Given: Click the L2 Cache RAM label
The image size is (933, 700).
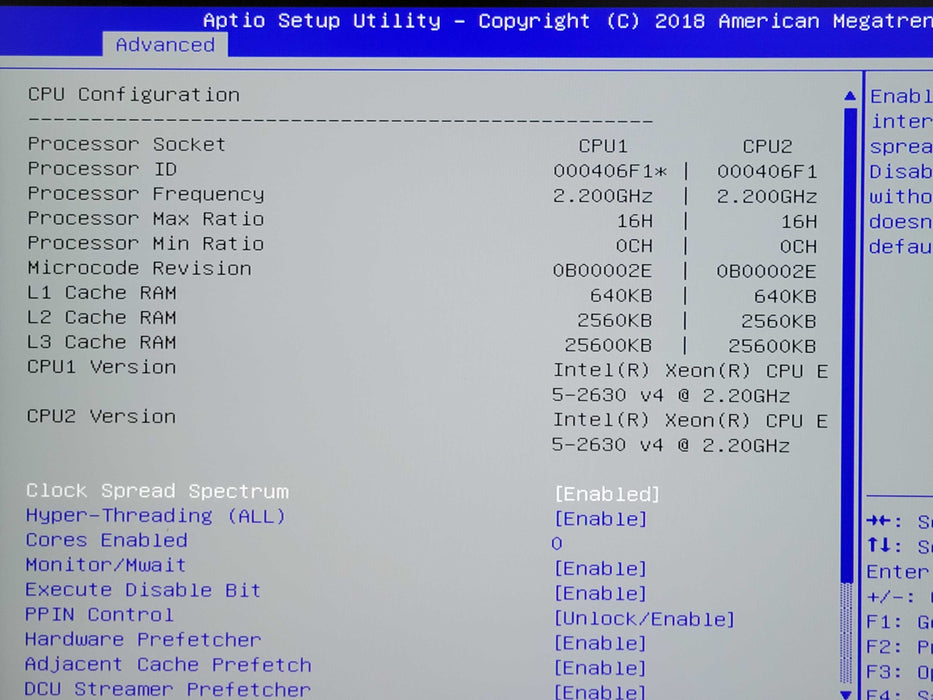Looking at the screenshot, I should click(x=102, y=317).
